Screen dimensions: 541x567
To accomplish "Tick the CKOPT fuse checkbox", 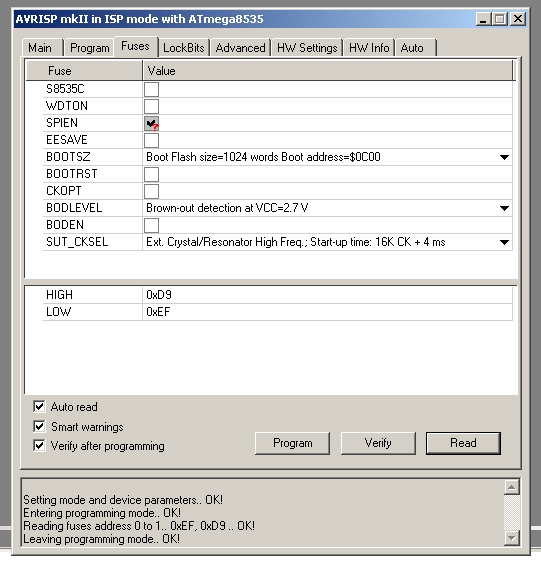I will coord(152,191).
